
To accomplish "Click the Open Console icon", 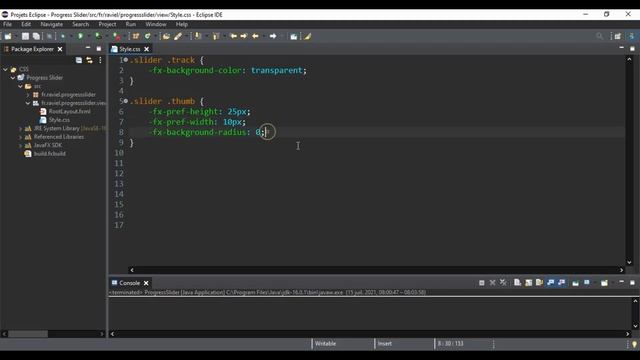I will pyautogui.click(x=604, y=282).
